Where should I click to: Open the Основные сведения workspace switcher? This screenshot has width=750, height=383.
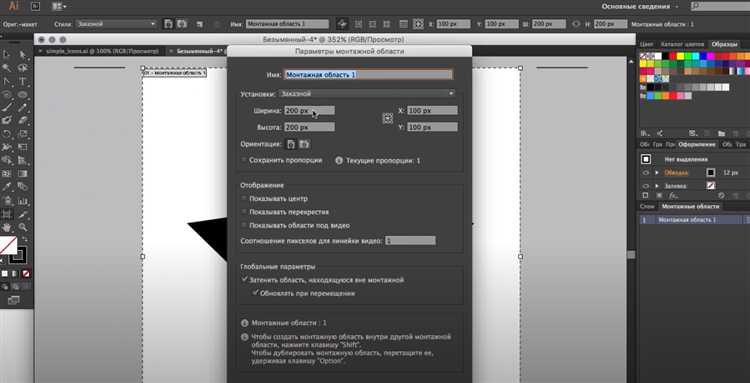(x=640, y=6)
